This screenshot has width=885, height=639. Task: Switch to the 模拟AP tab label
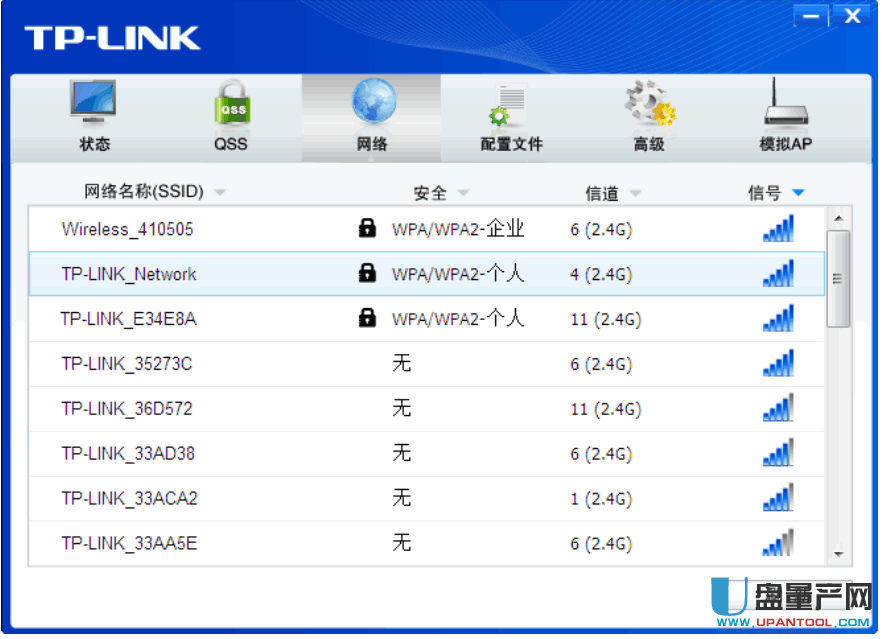point(785,144)
